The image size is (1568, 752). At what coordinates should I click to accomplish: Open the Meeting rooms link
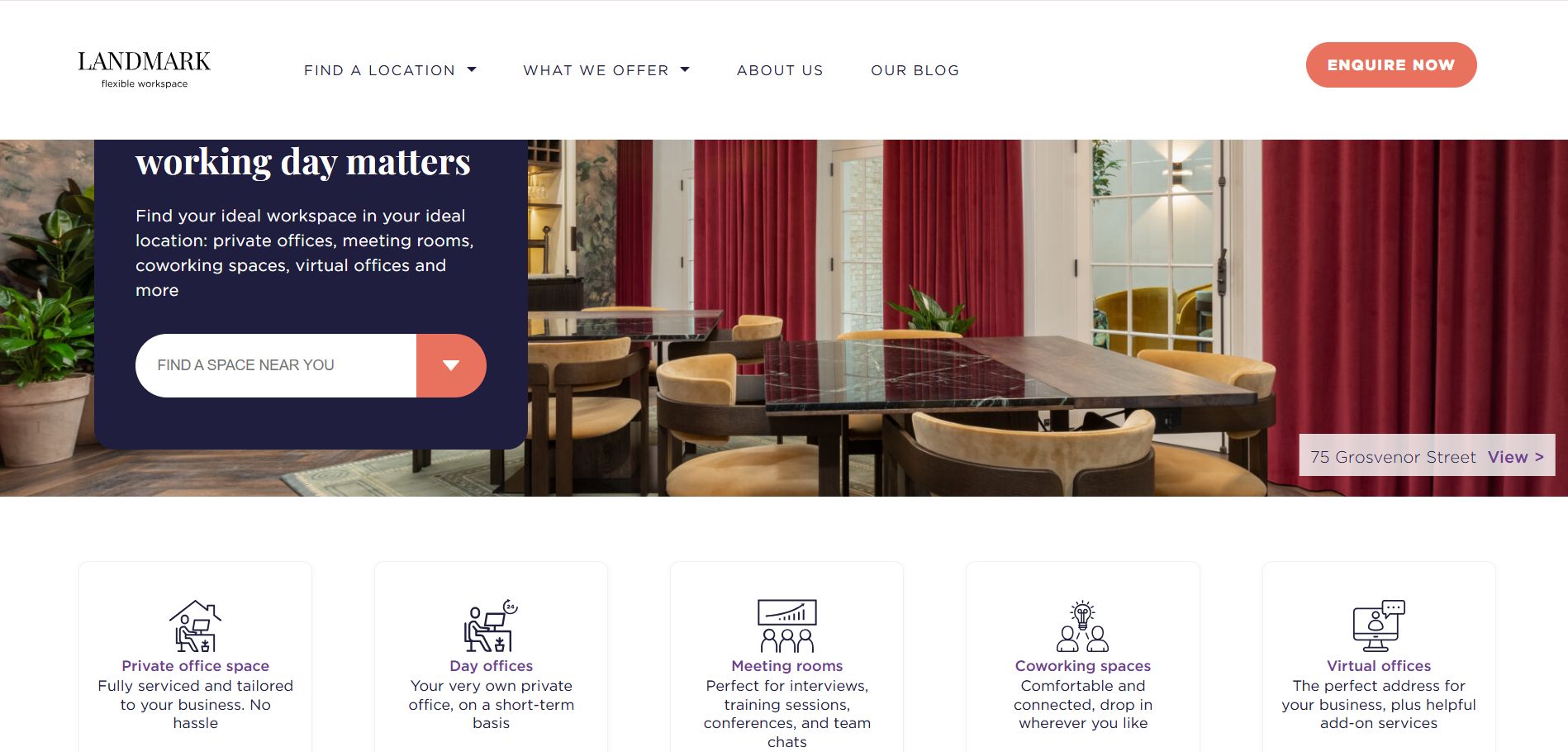point(787,666)
